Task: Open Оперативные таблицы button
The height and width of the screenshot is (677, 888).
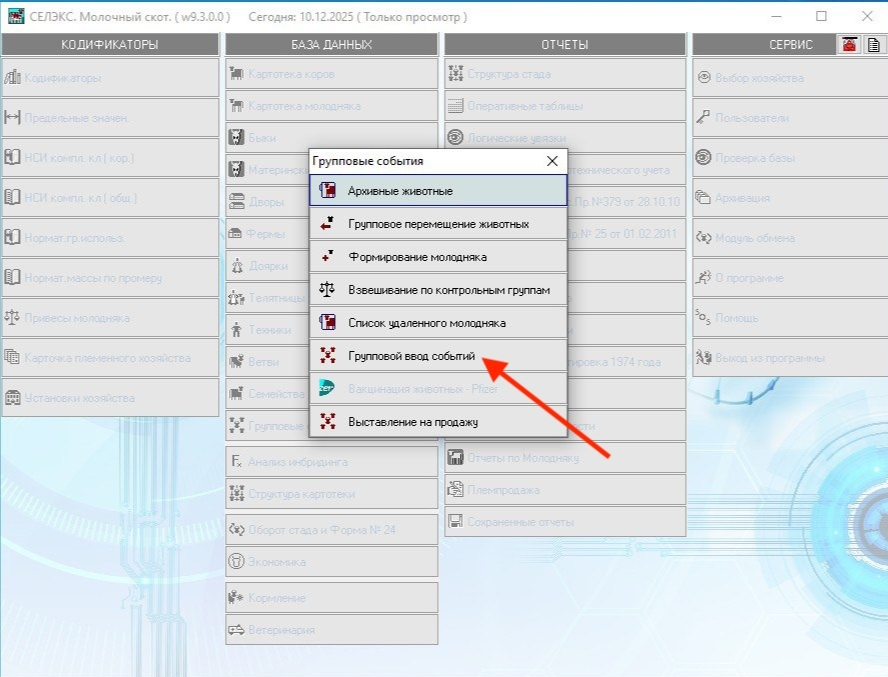Action: click(565, 105)
